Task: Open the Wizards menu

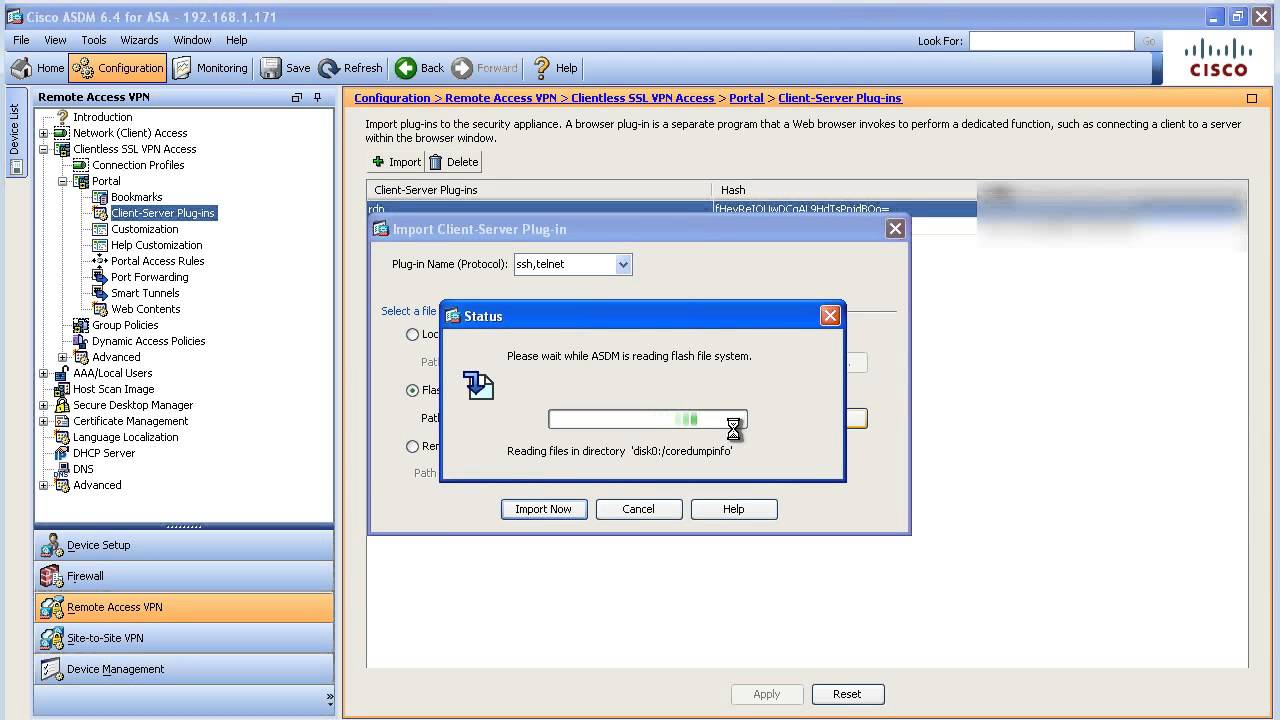Action: coord(139,40)
